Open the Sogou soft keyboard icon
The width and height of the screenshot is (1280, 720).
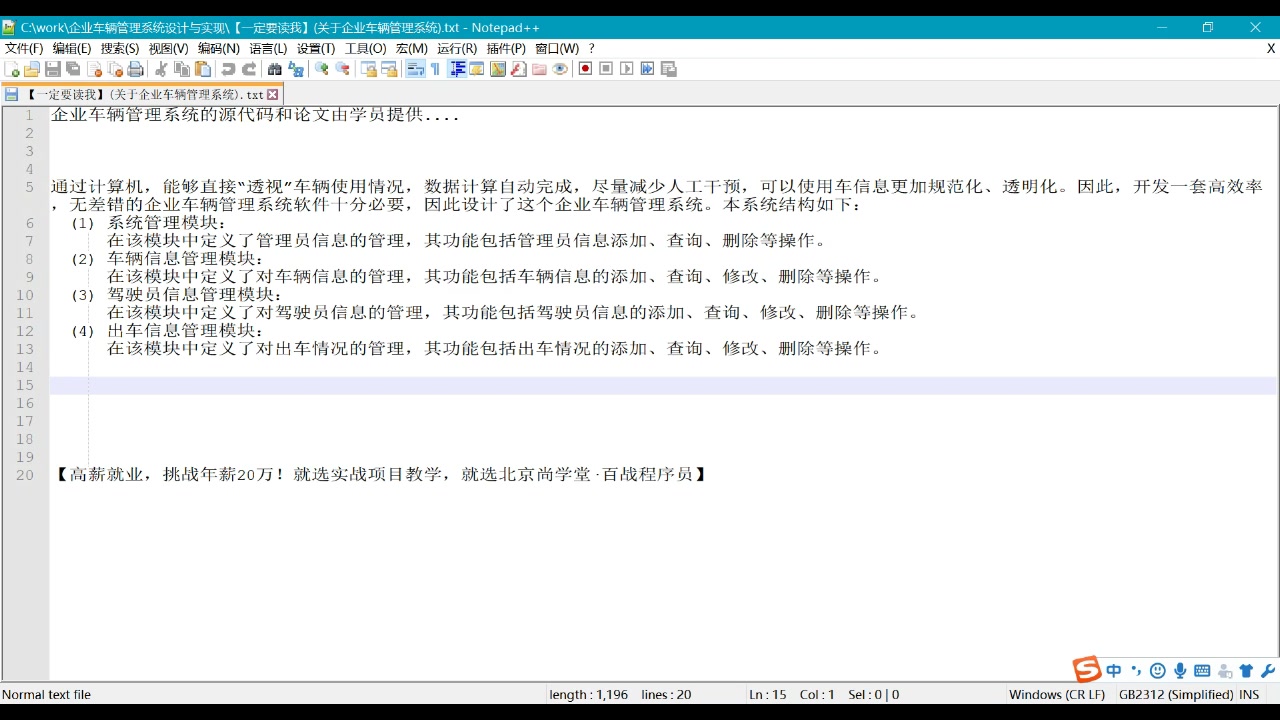pos(1202,671)
